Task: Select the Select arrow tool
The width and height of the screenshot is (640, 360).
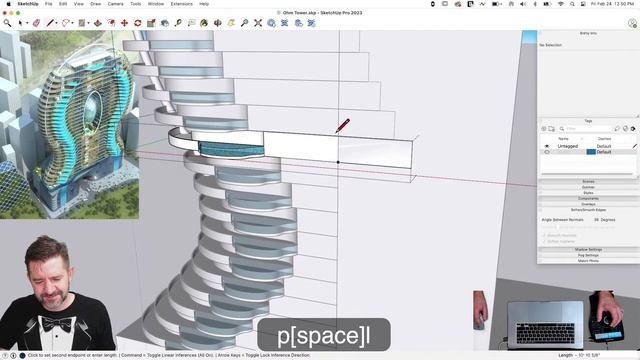Action: click(20, 23)
